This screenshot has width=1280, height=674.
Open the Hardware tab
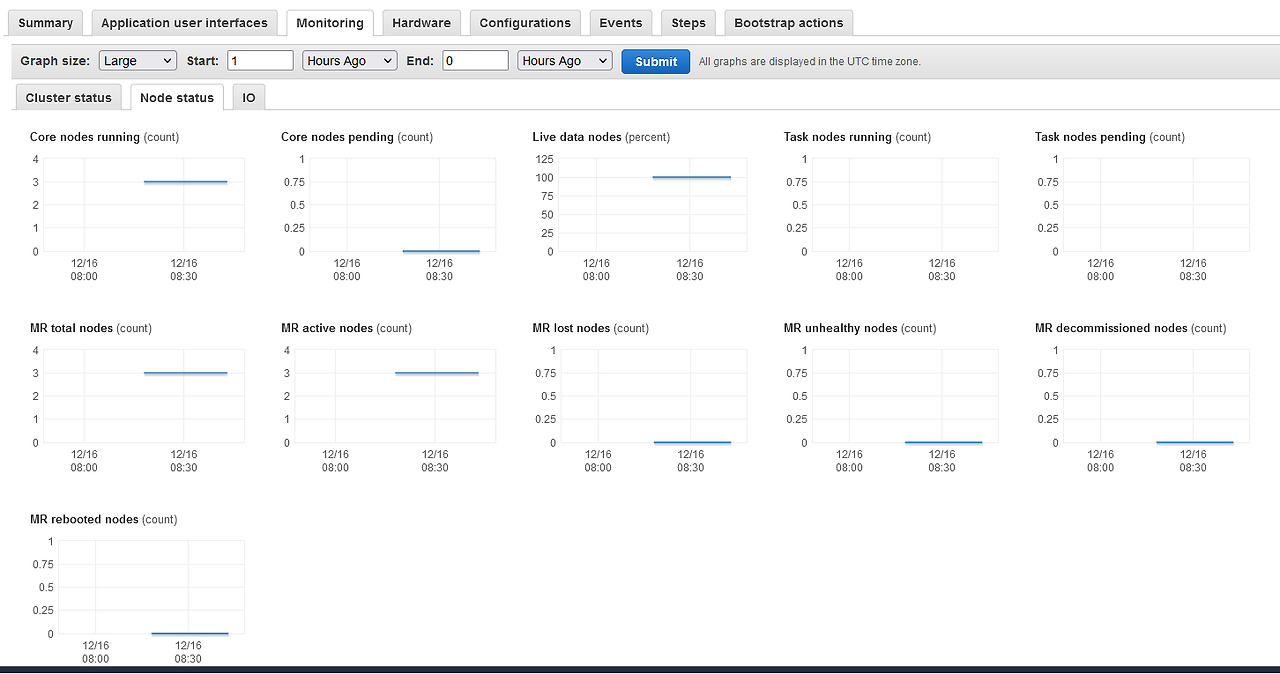click(x=421, y=23)
